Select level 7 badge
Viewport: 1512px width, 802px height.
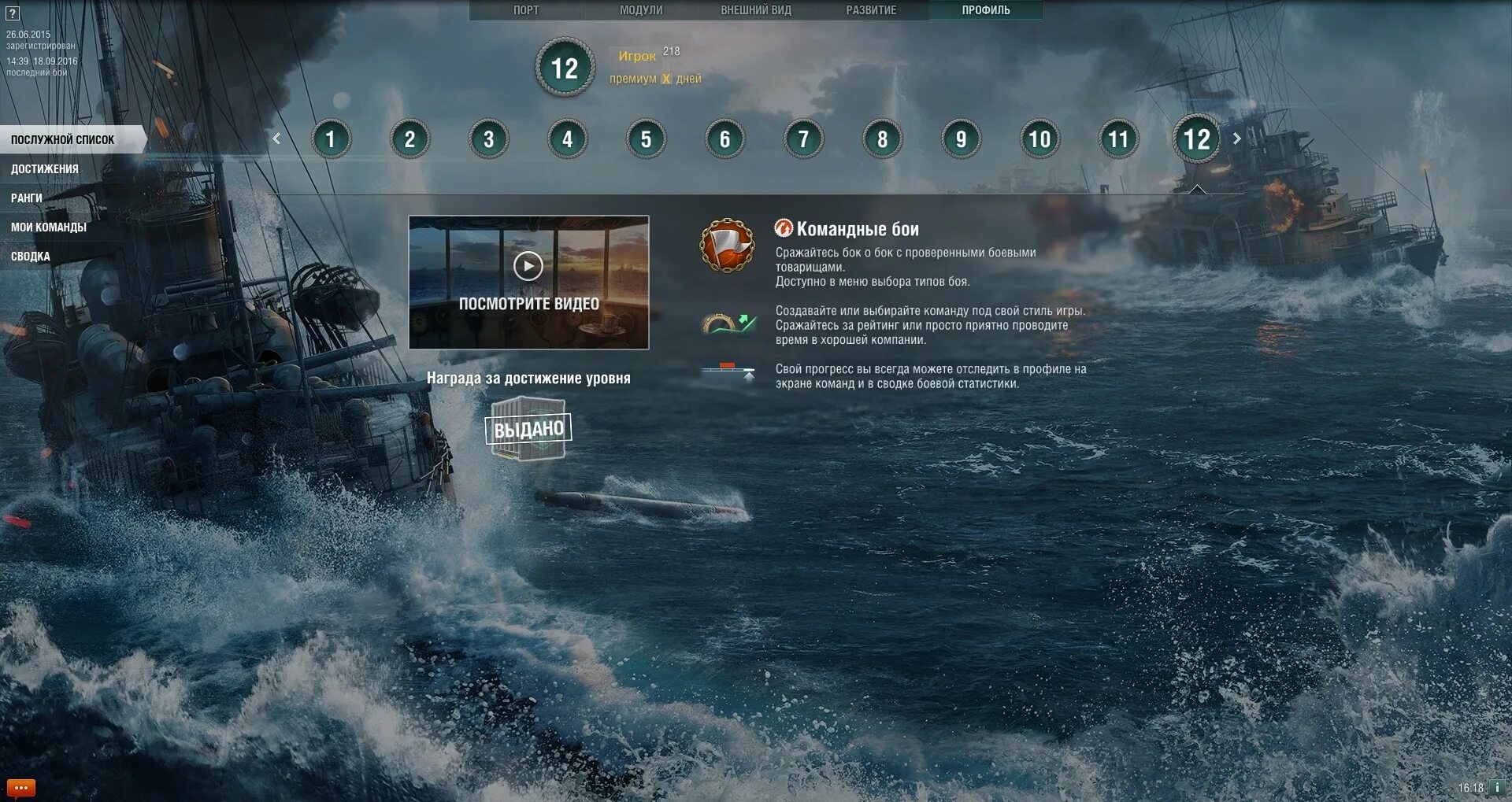(803, 139)
